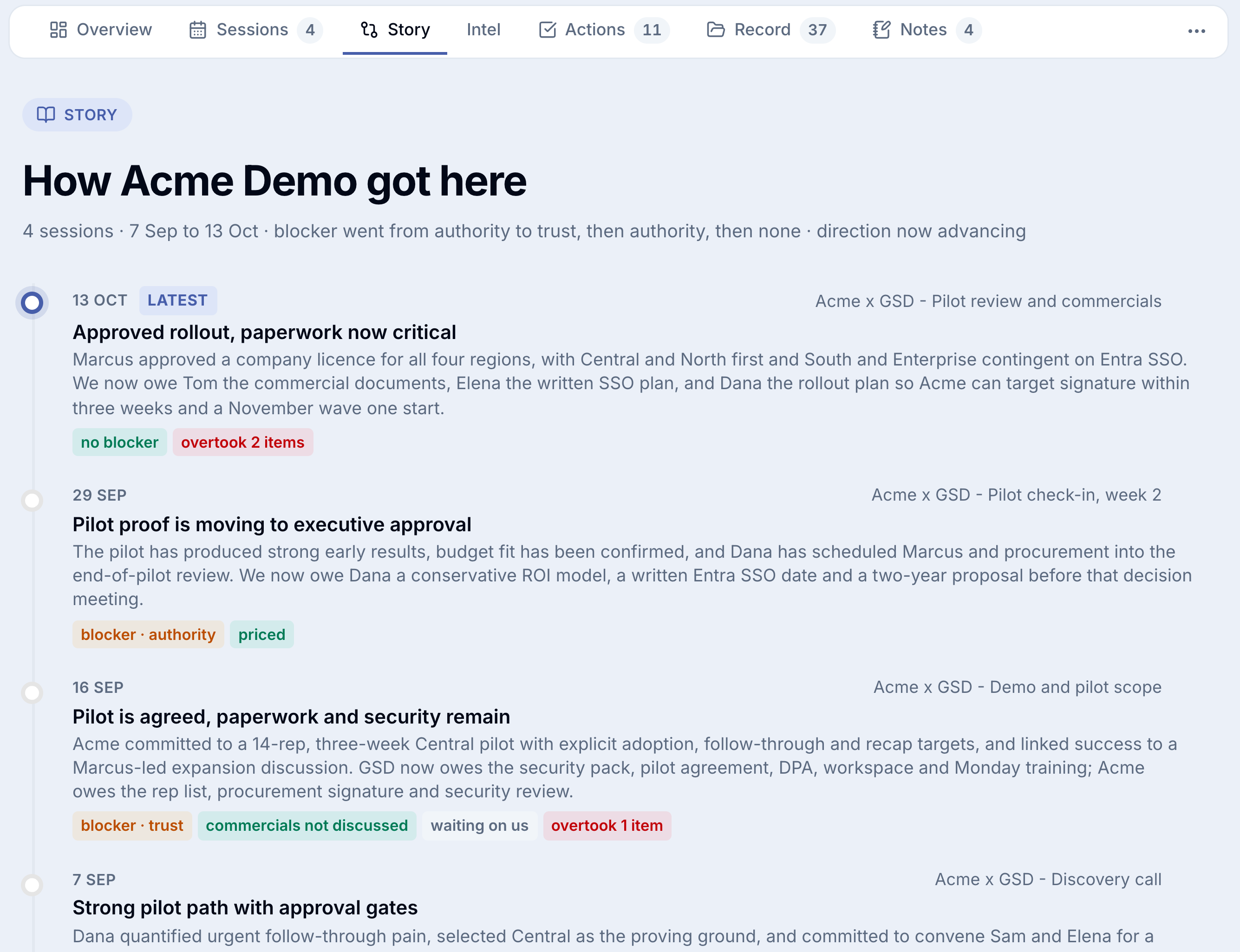Click the 'priced' tag
This screenshot has width=1240, height=952.
pos(262,634)
